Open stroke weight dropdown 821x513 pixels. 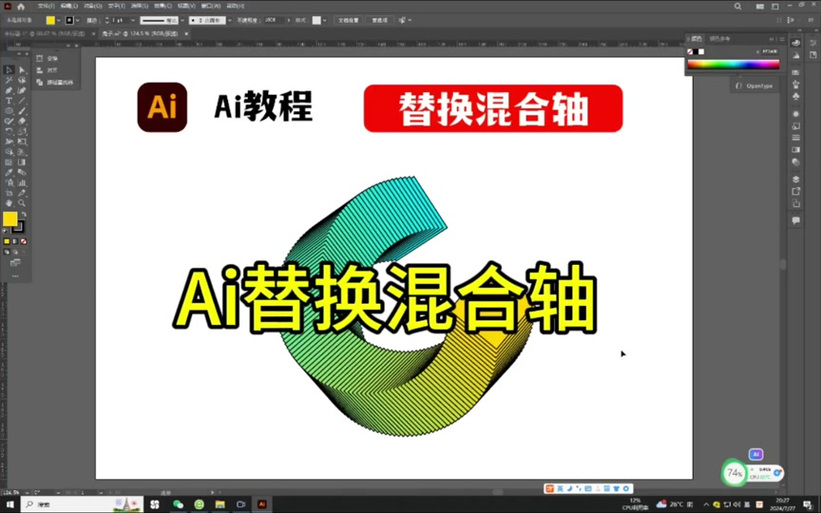133,20
